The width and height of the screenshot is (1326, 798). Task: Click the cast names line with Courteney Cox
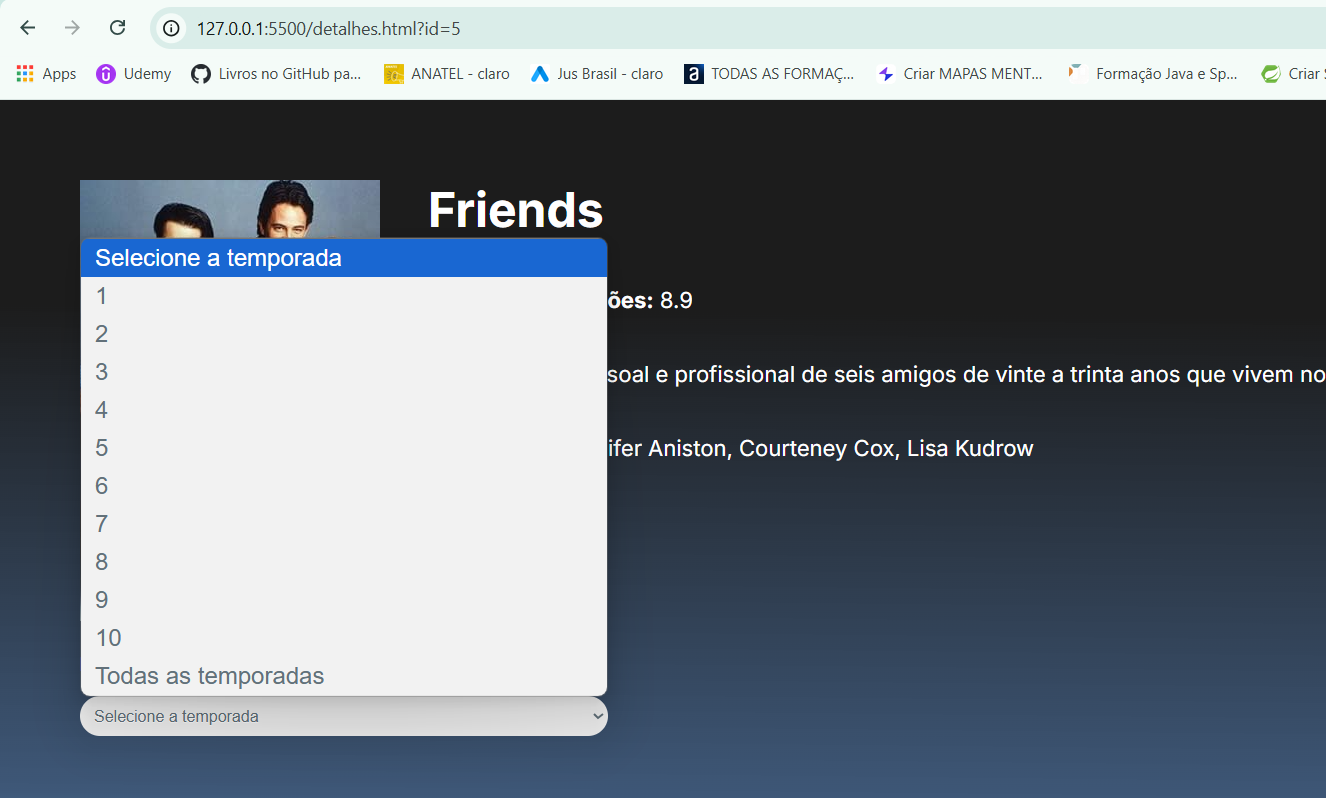tap(820, 448)
